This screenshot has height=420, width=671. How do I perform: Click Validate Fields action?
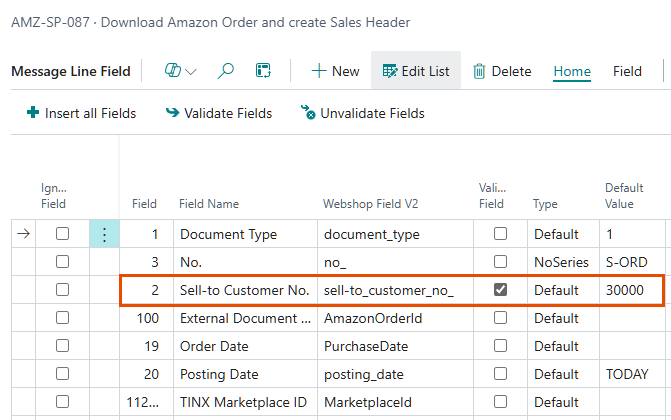click(219, 113)
